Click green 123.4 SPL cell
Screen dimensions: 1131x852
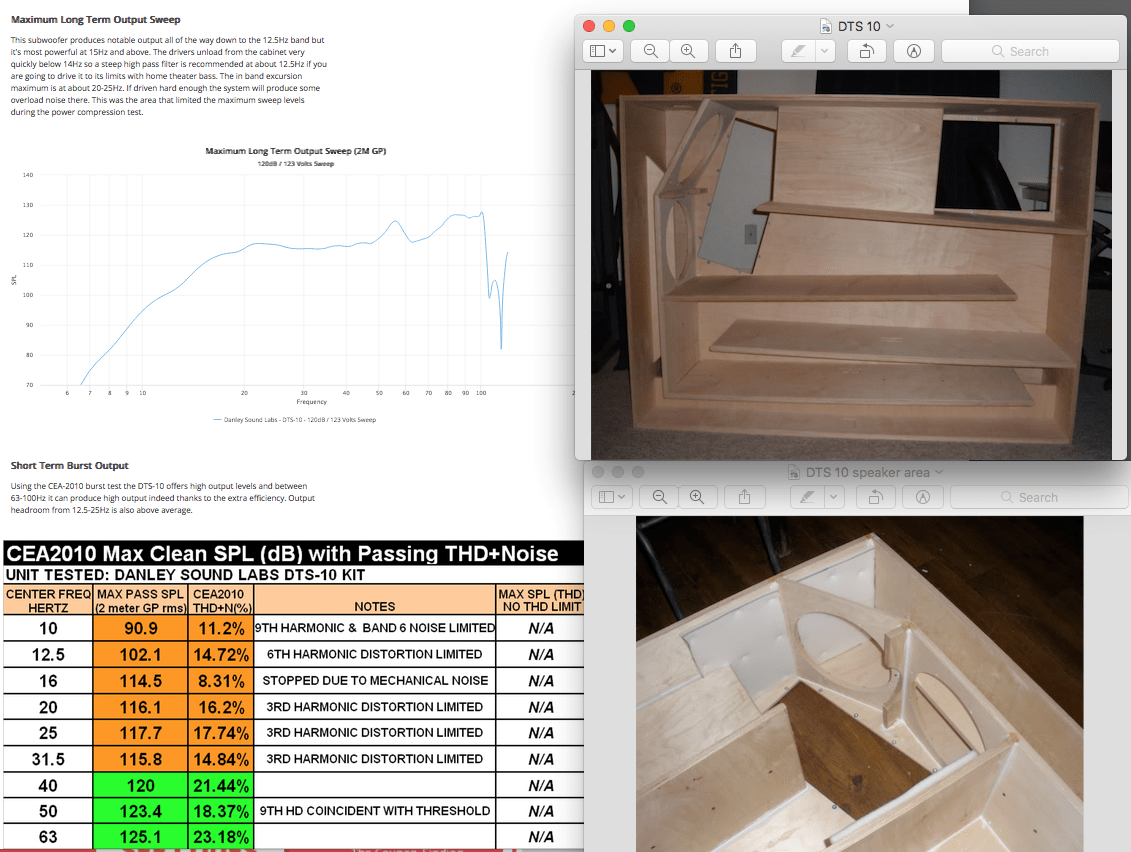[141, 812]
